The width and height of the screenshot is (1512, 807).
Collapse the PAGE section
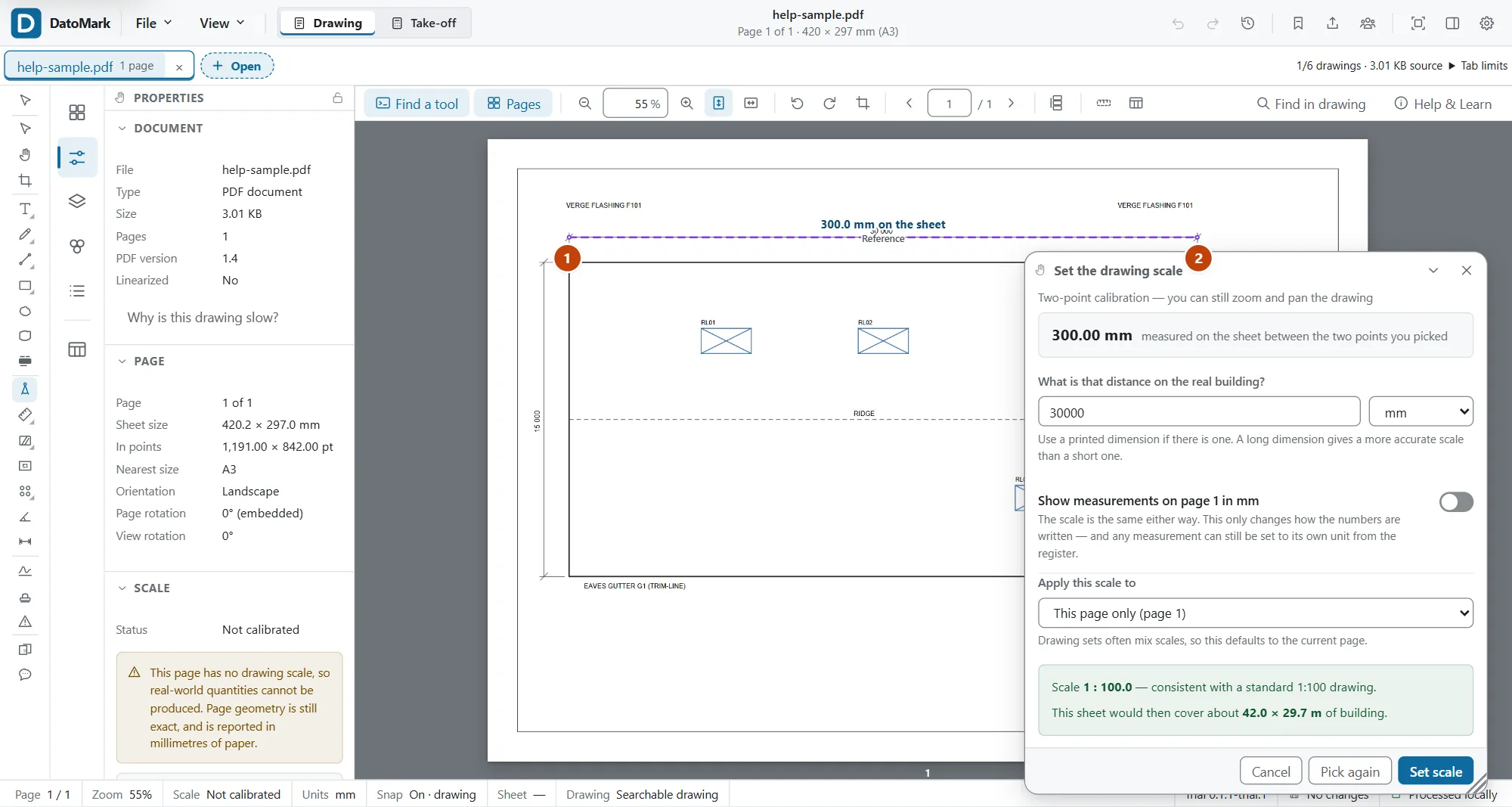click(122, 362)
